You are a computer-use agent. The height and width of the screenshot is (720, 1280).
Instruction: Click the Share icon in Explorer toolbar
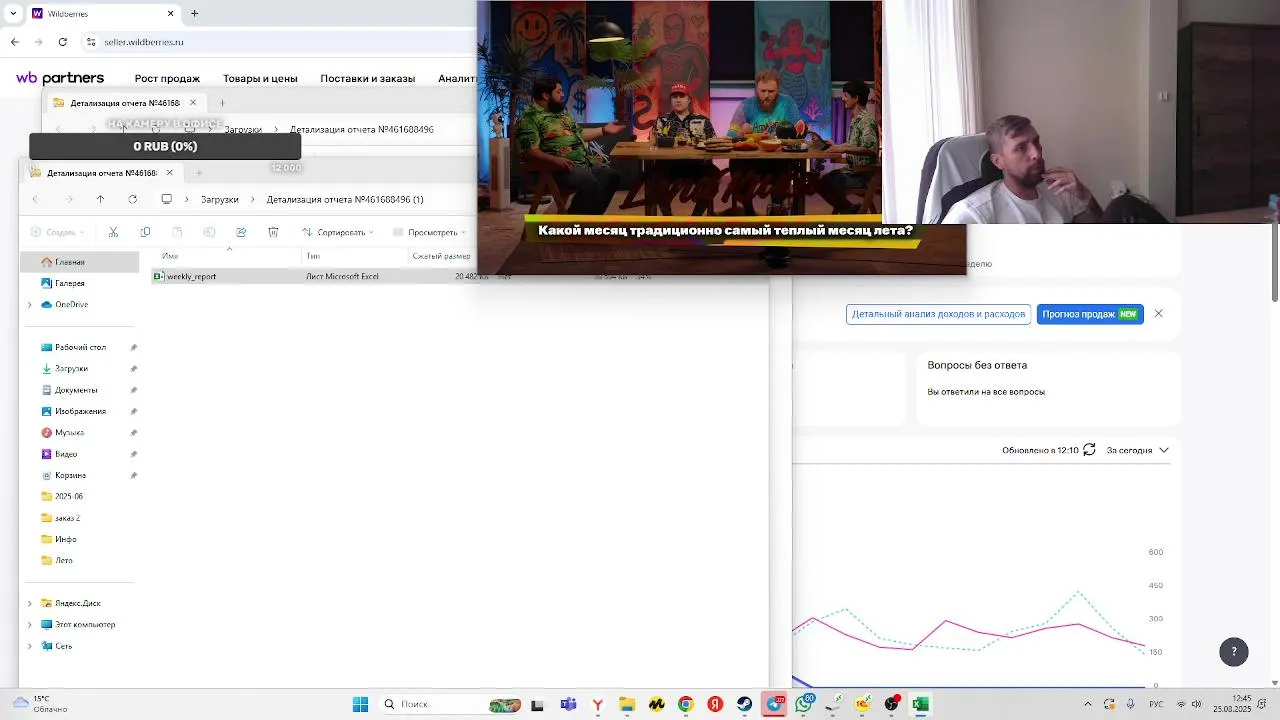click(241, 232)
